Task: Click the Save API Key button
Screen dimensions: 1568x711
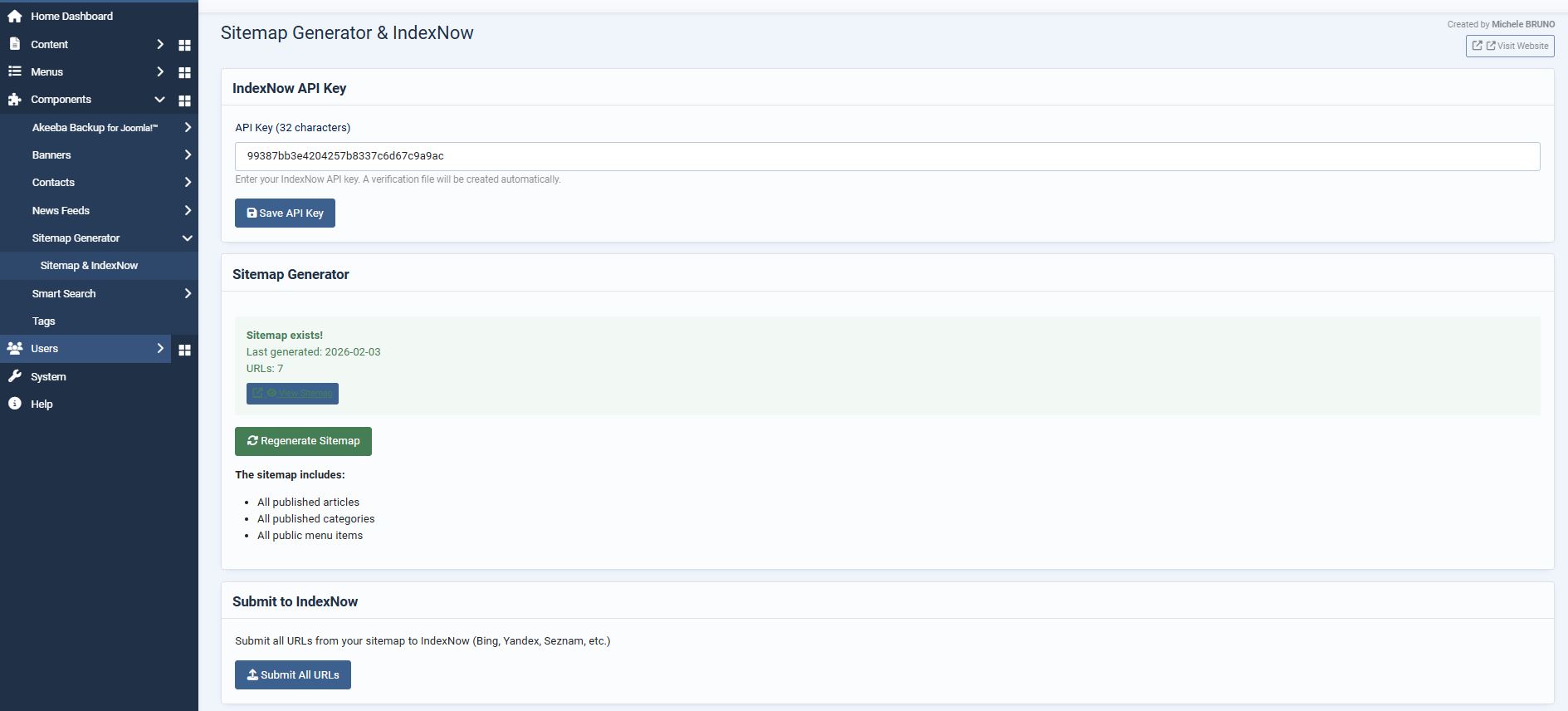Action: pyautogui.click(x=285, y=213)
